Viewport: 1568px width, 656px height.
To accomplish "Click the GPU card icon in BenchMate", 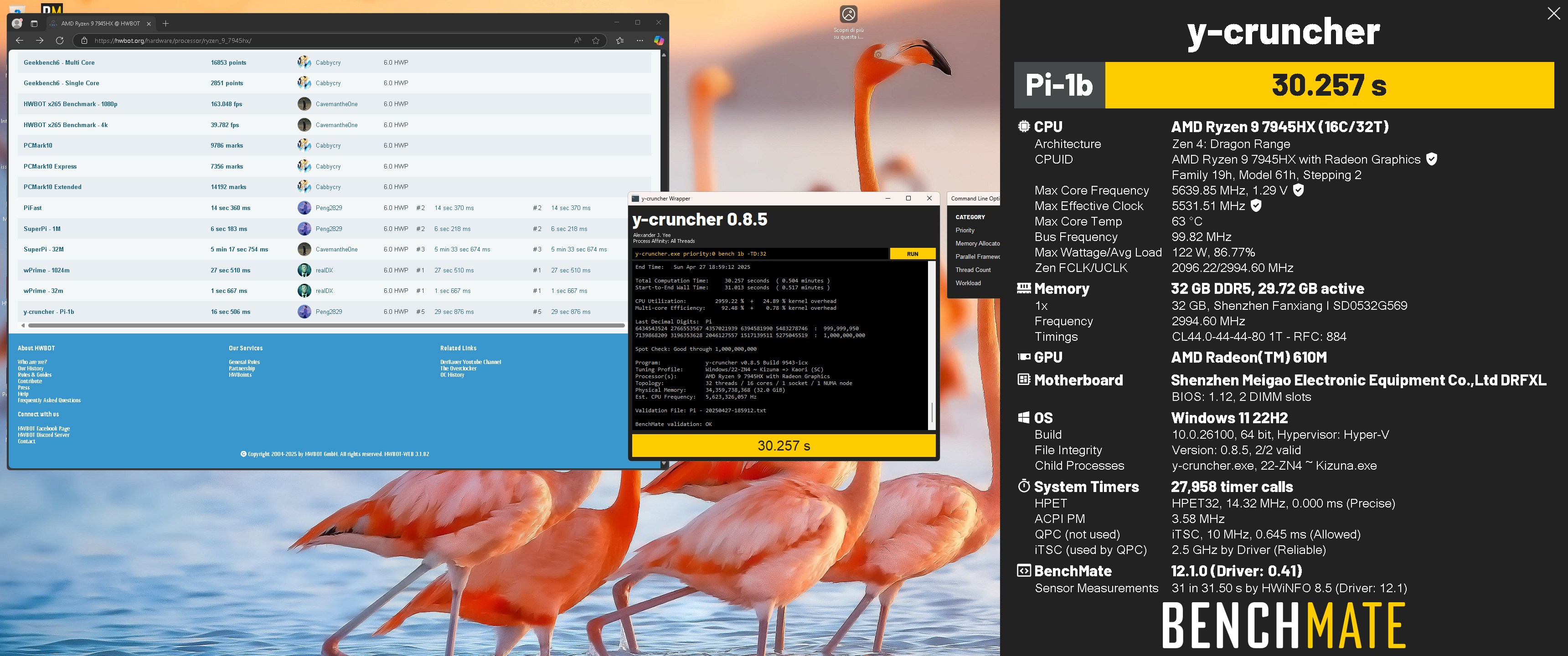I will point(1024,357).
